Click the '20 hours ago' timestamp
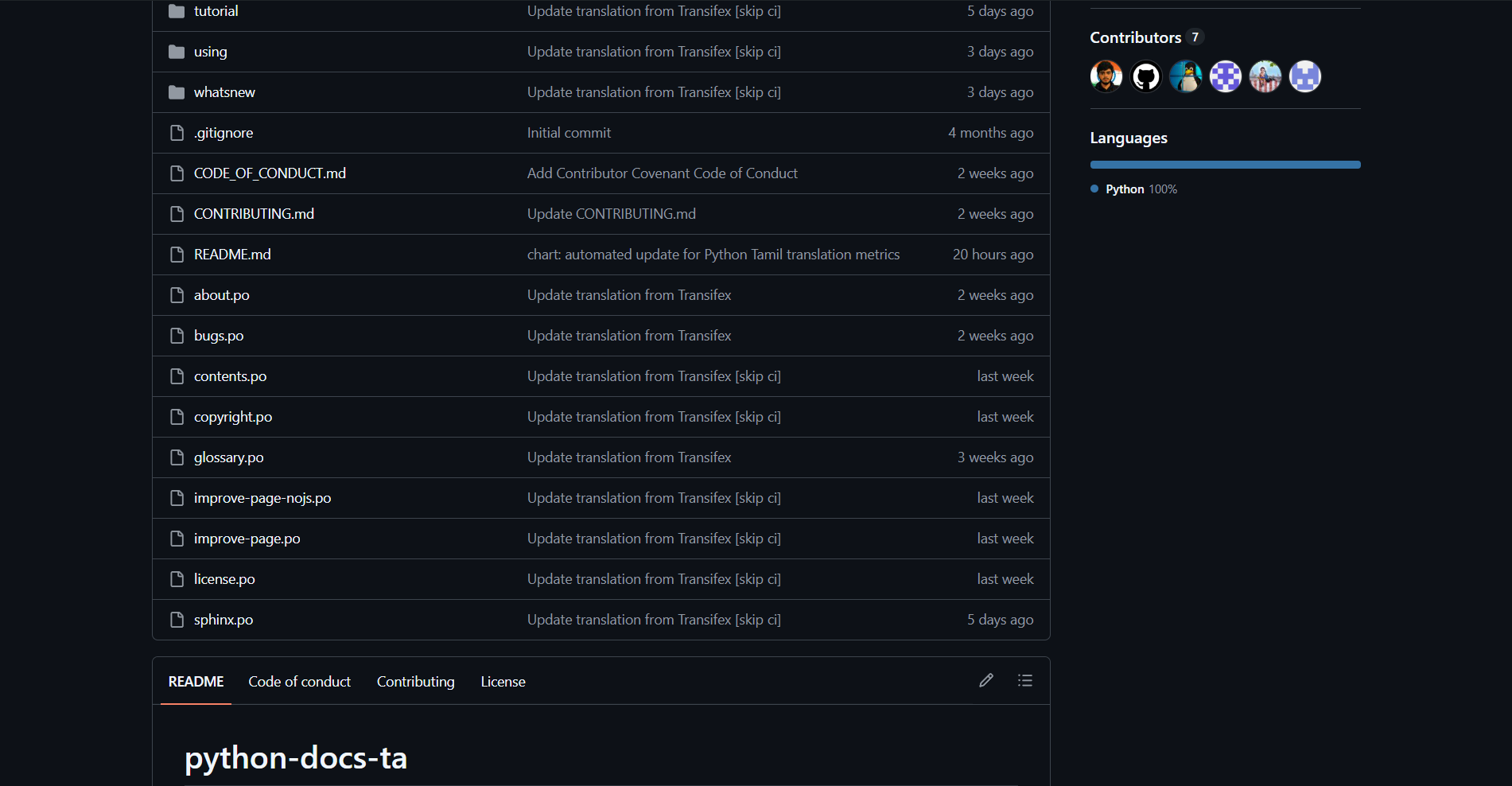Image resolution: width=1512 pixels, height=786 pixels. [993, 255]
